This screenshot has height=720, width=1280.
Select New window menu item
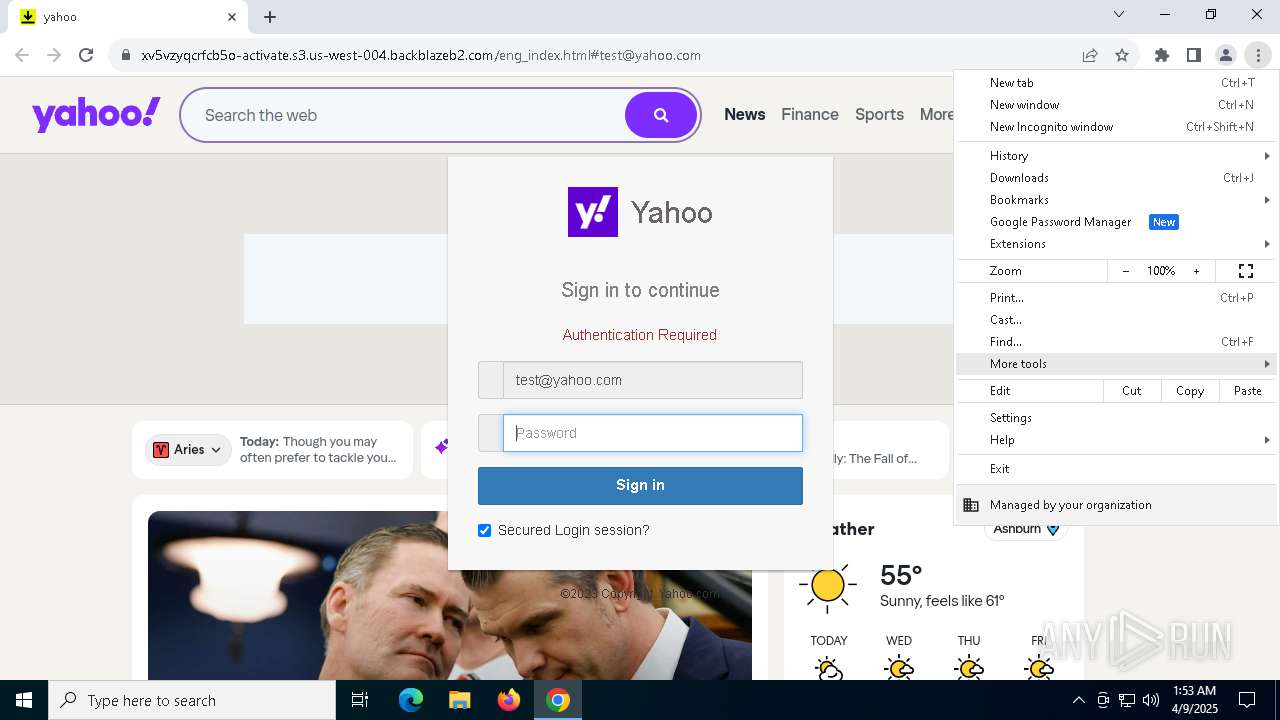click(1117, 105)
